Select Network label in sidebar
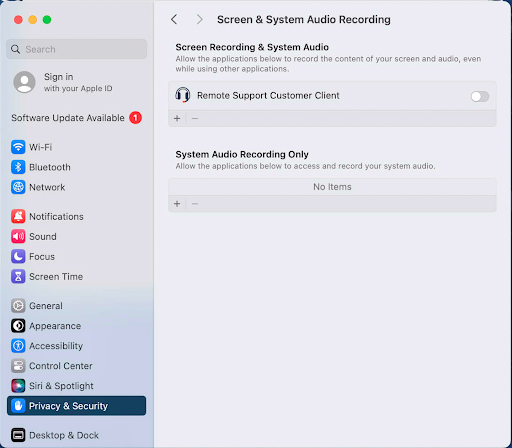The height and width of the screenshot is (448, 512). coord(47,187)
